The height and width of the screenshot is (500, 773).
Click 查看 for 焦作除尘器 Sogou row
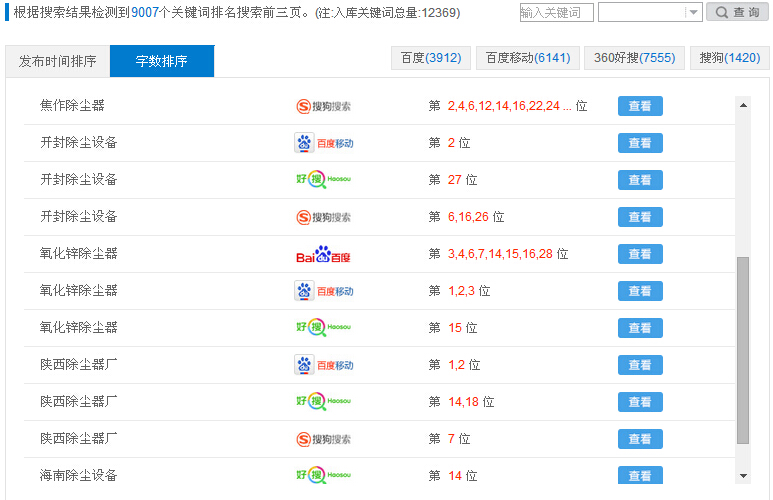[x=640, y=106]
